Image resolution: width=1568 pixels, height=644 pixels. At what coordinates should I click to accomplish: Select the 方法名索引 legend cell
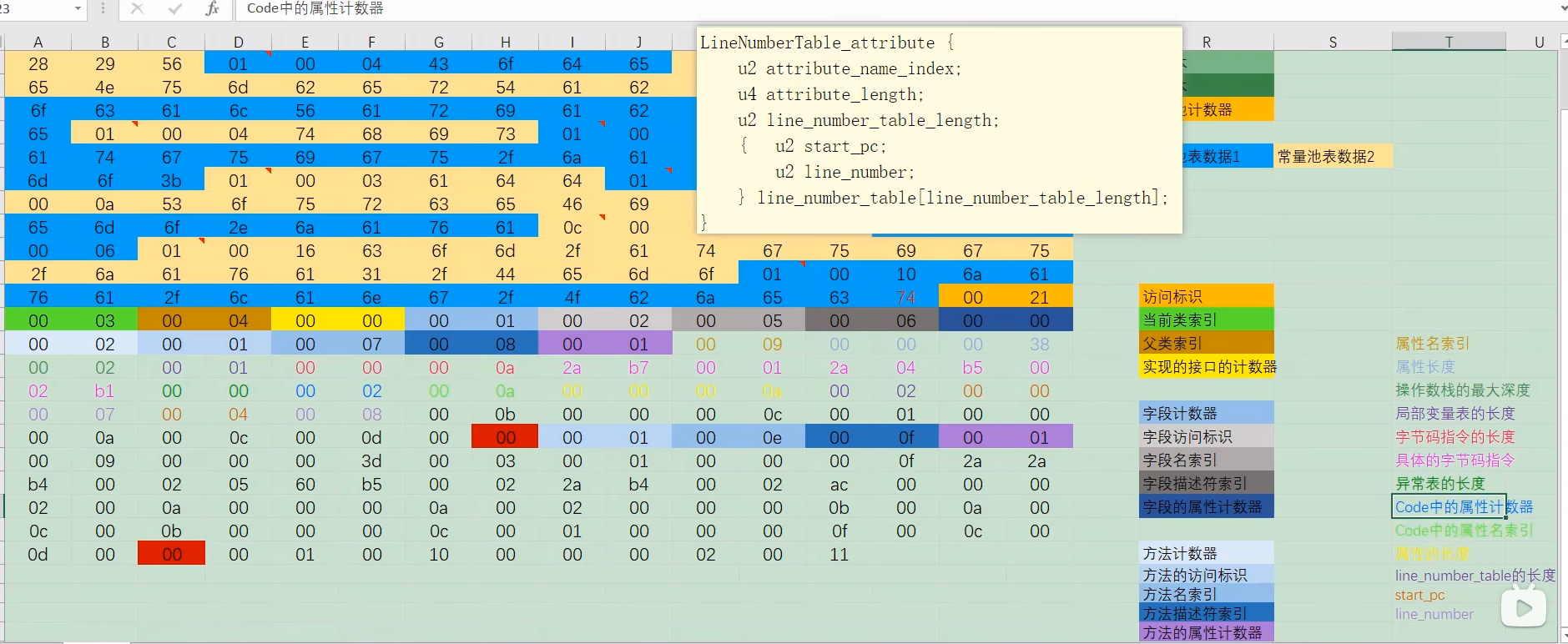[1207, 593]
